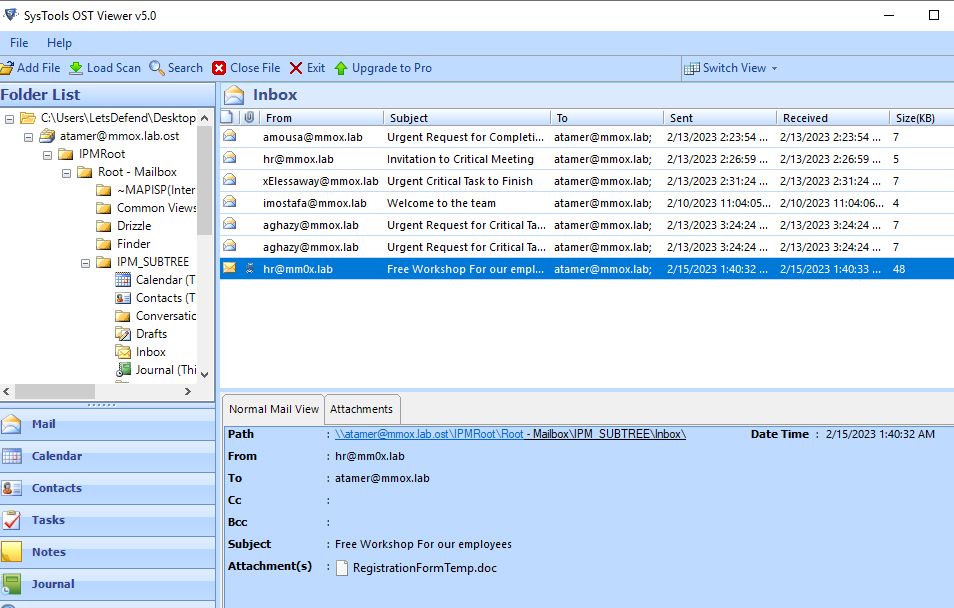Open the Calendar navigation pane section
Screen dimensions: 954x608
point(56,456)
